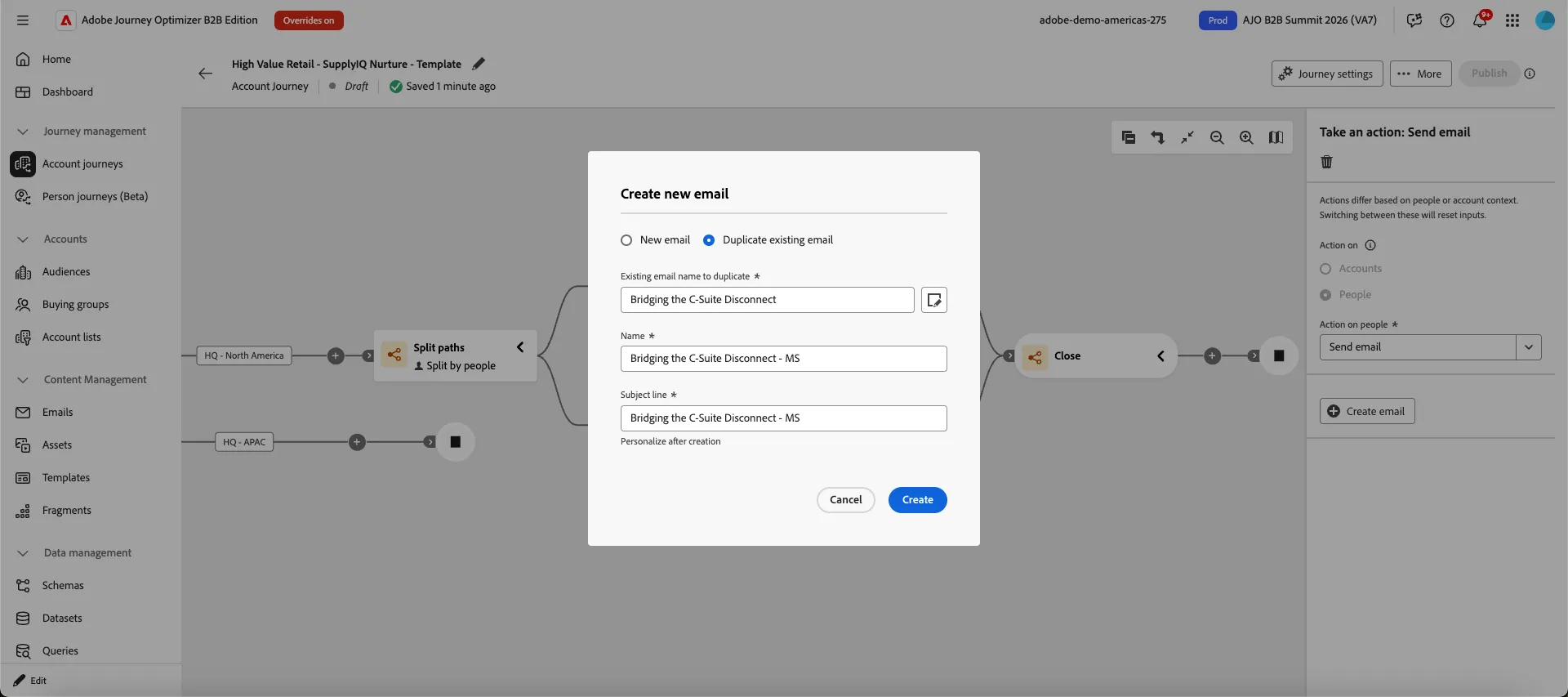Zoom out on the journey canvas
This screenshot has height=697, width=1568.
[1217, 137]
